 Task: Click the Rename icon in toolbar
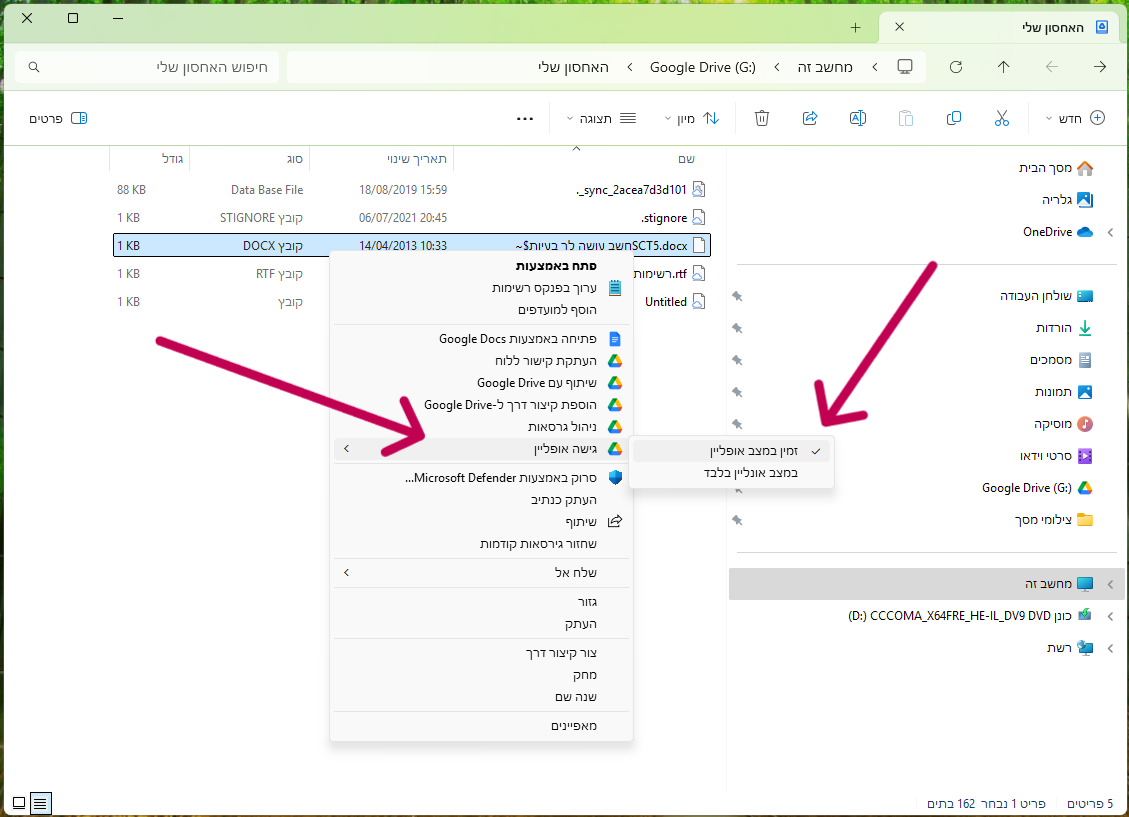click(858, 118)
